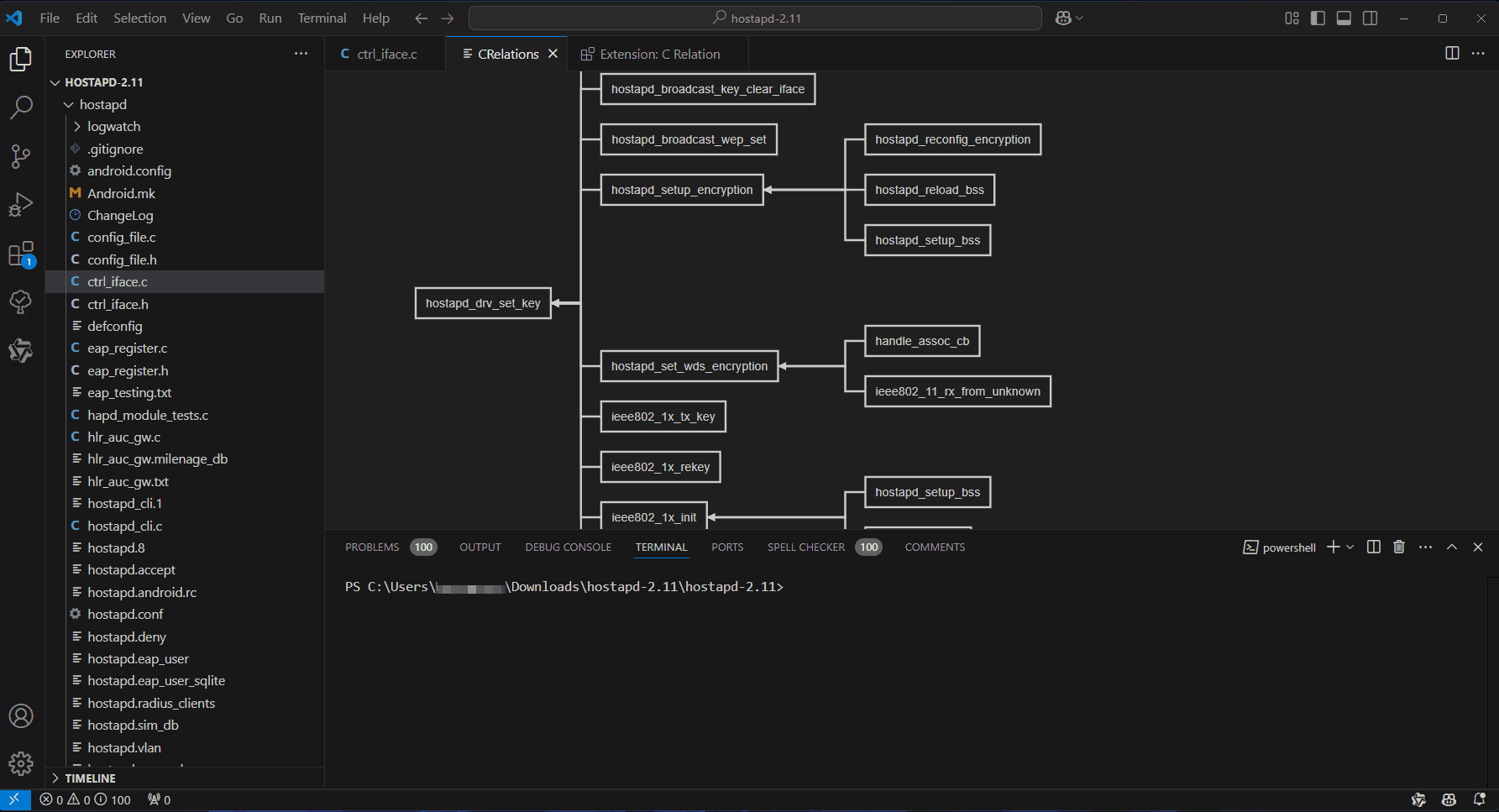The image size is (1499, 812).
Task: Switch to Extension: C Relation tab
Action: pos(659,54)
